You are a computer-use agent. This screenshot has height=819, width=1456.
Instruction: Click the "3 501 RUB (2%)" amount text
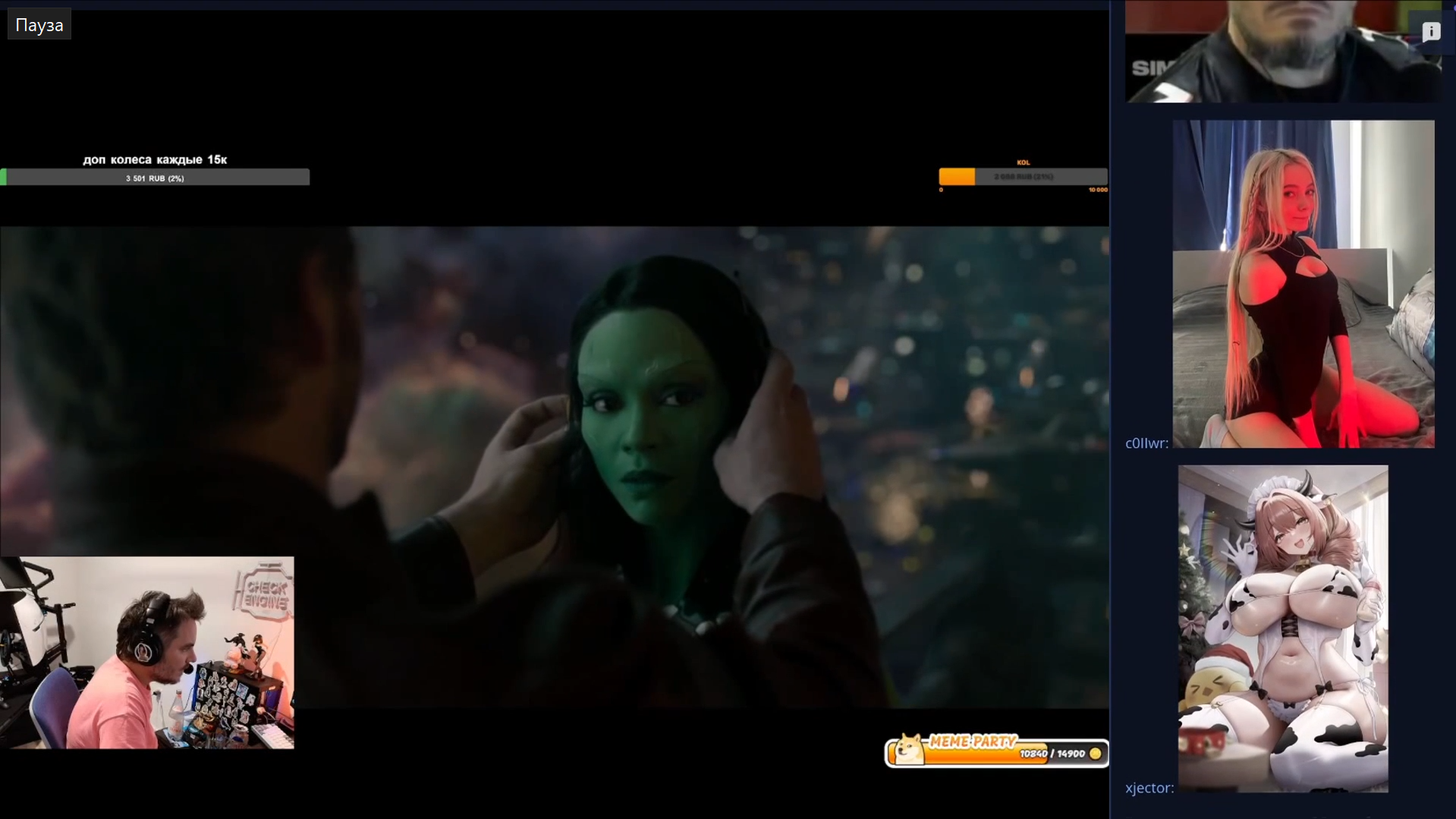pos(155,178)
